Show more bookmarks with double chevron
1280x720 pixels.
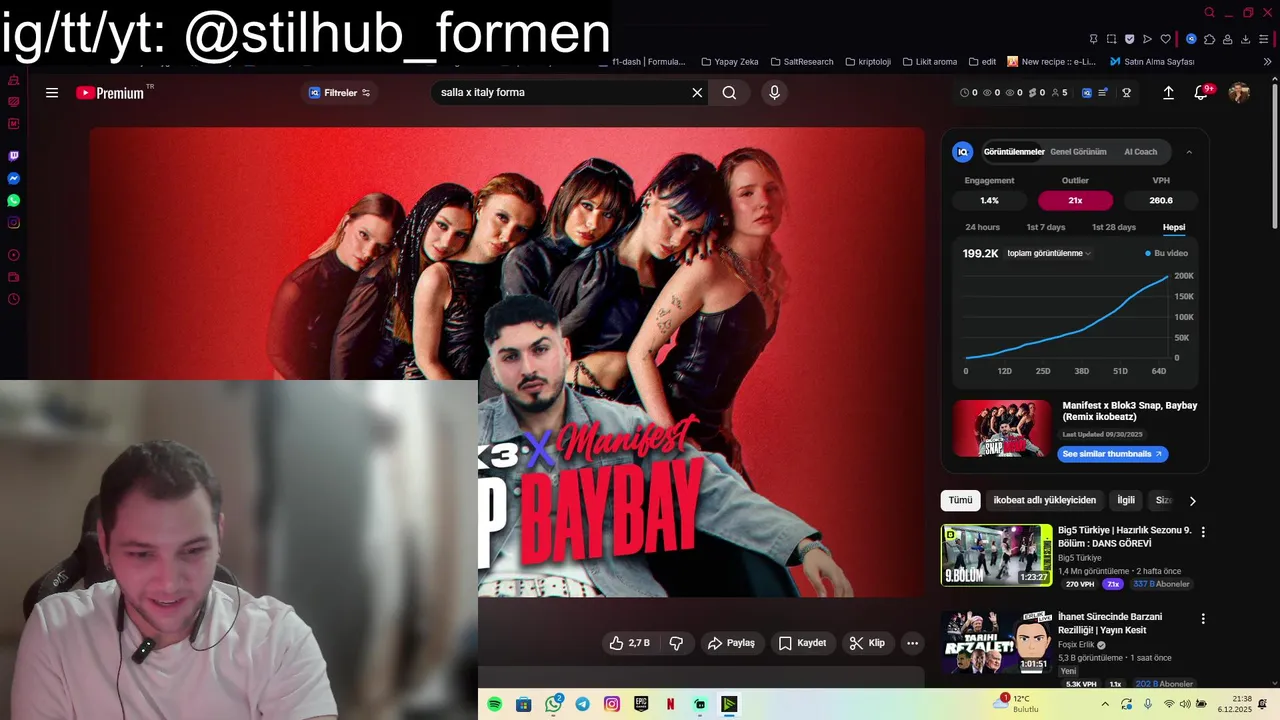pos(1268,62)
